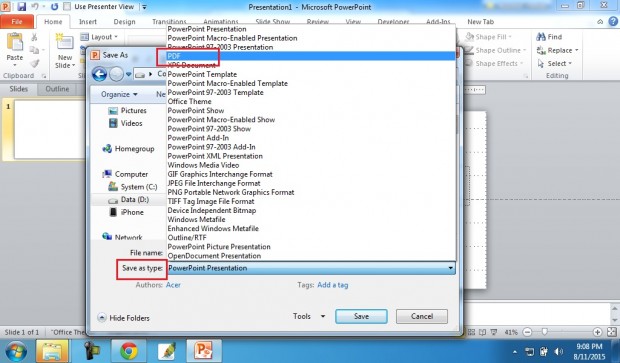Image resolution: width=620 pixels, height=363 pixels.
Task: Open the New Tab ribbon tab
Action: 480,22
